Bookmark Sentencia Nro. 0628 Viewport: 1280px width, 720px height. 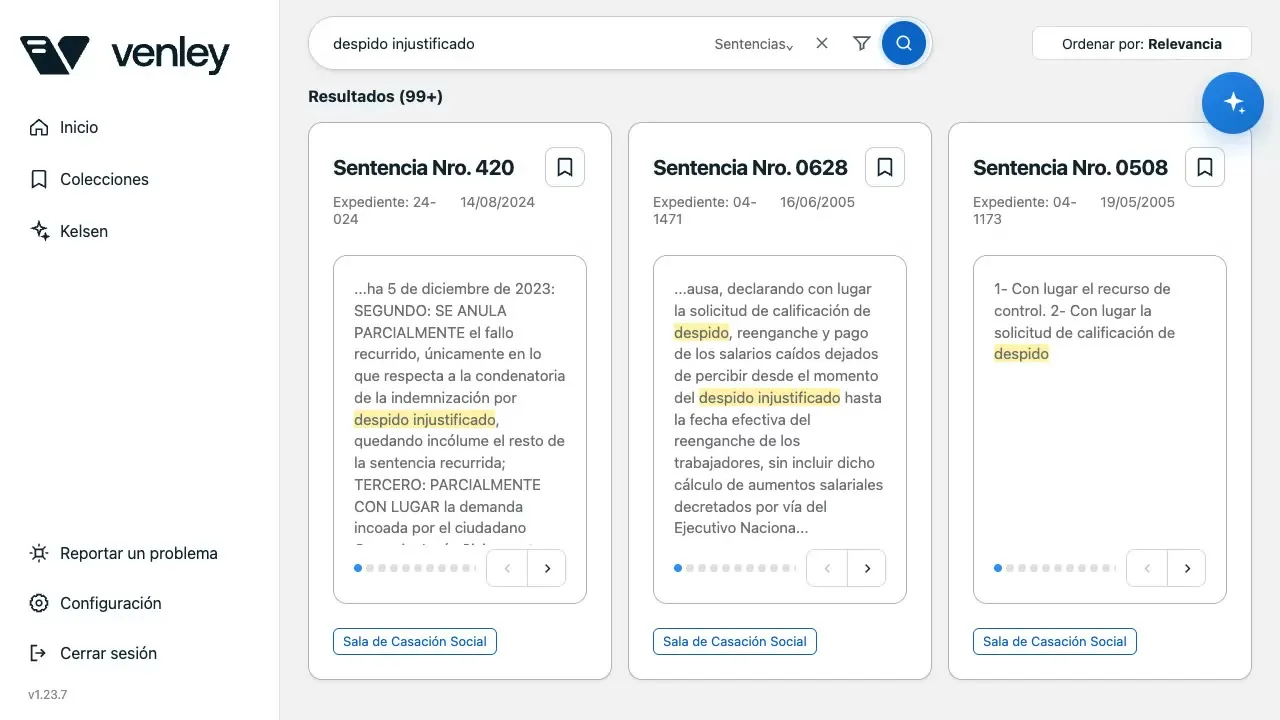point(885,167)
